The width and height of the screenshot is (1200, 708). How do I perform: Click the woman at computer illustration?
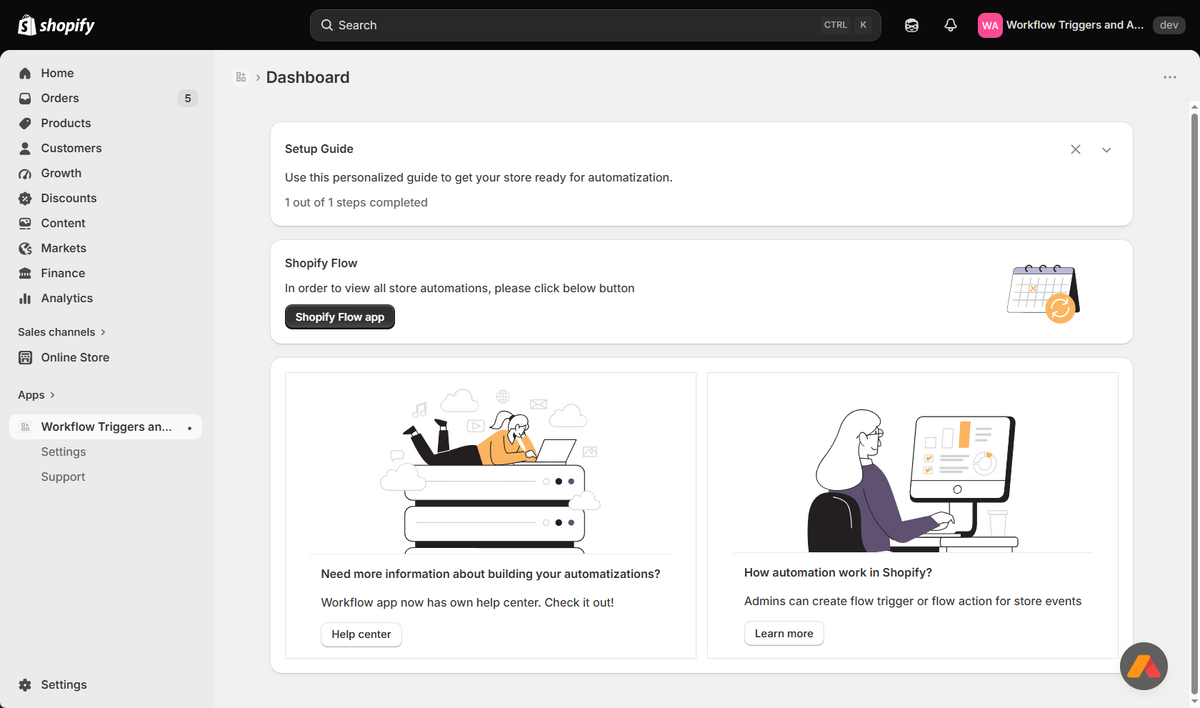(x=912, y=481)
